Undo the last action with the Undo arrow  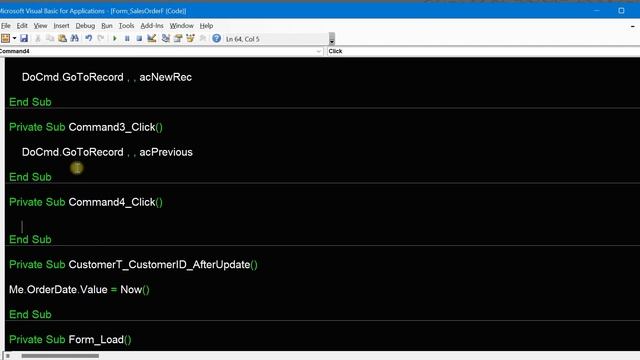pos(89,38)
